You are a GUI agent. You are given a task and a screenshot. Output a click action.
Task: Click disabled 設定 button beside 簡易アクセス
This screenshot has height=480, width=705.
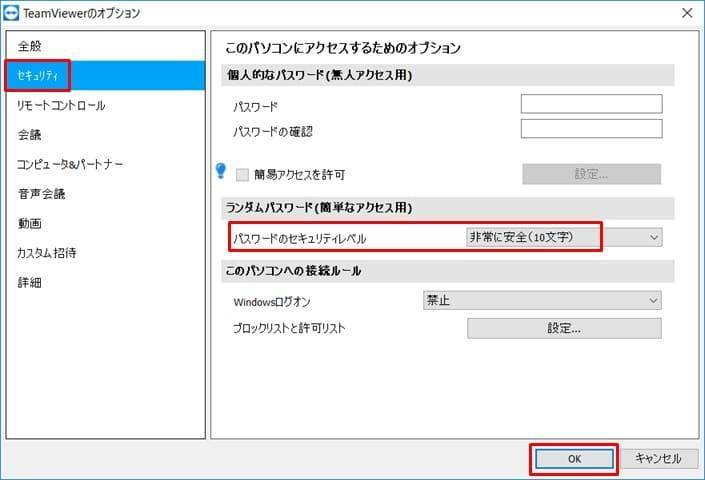tap(591, 174)
